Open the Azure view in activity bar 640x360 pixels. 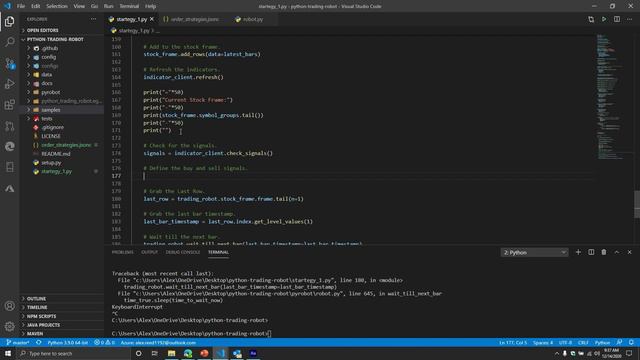pos(9,189)
